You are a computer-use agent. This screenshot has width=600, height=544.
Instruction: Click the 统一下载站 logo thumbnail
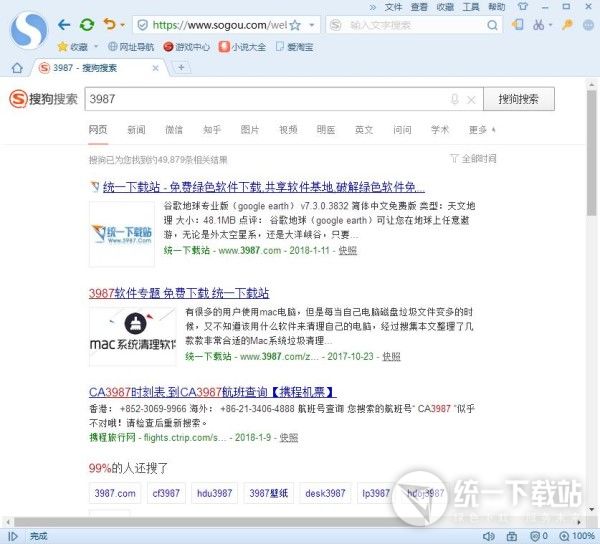tap(122, 233)
